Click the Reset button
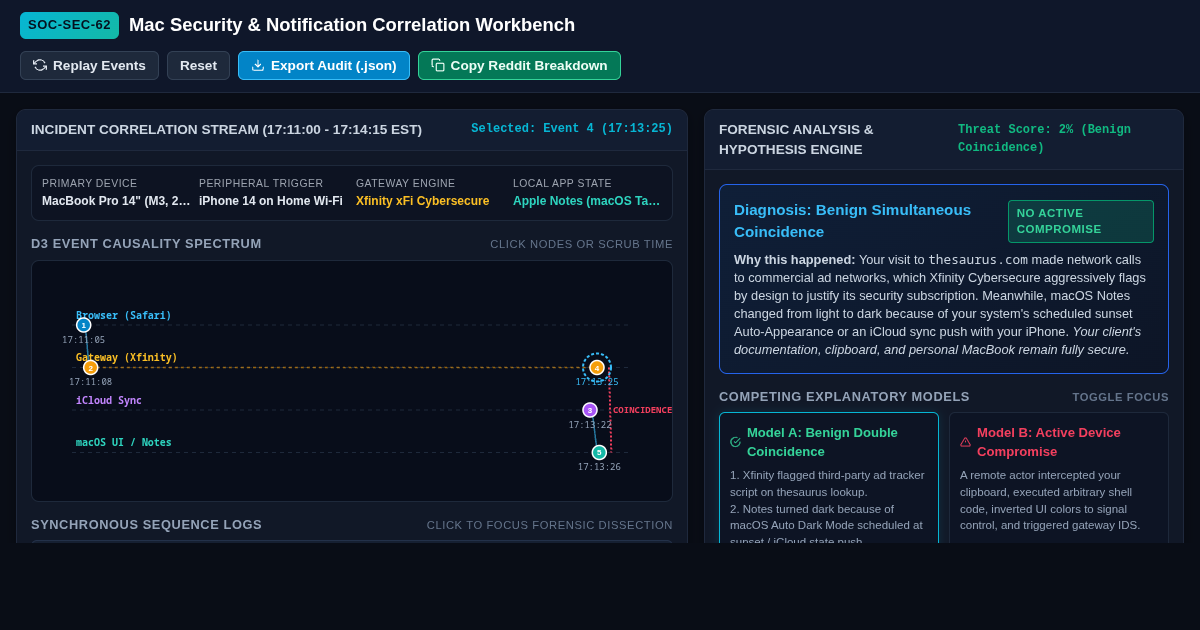Viewport: 1200px width, 630px height. [198, 66]
